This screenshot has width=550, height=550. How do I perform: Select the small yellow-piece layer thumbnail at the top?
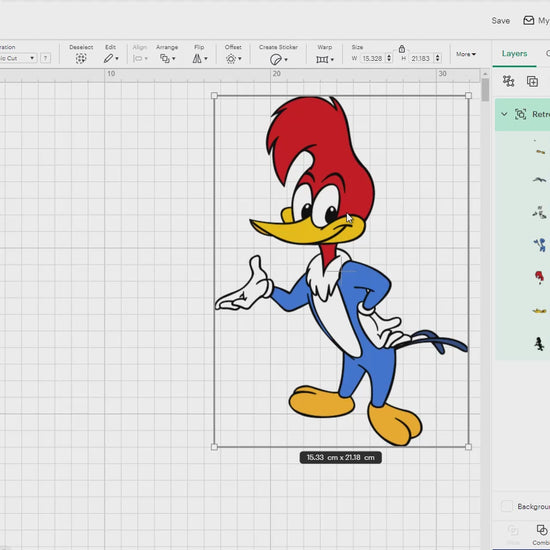coord(540,151)
